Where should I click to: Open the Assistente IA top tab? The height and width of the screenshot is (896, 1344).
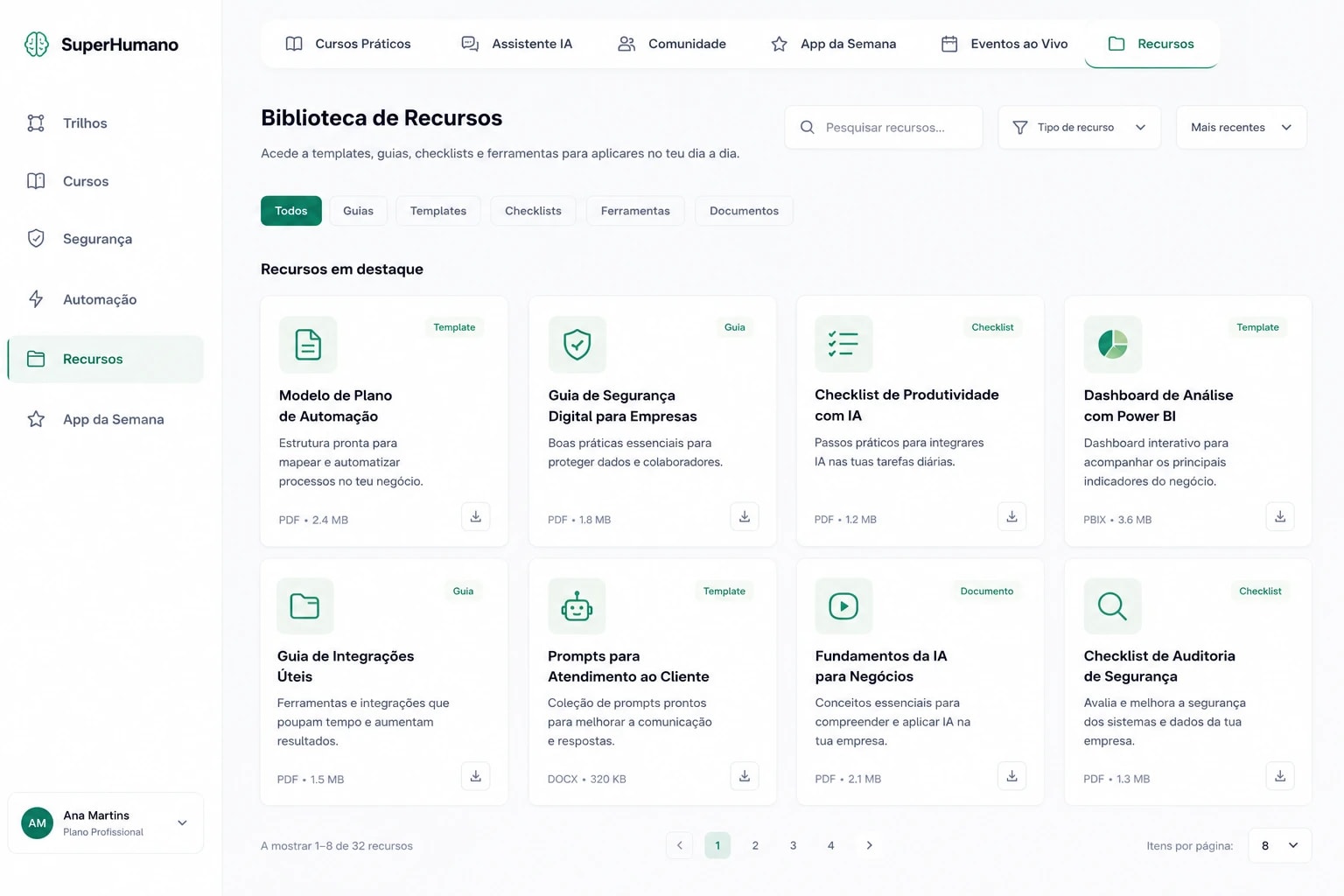(x=517, y=44)
